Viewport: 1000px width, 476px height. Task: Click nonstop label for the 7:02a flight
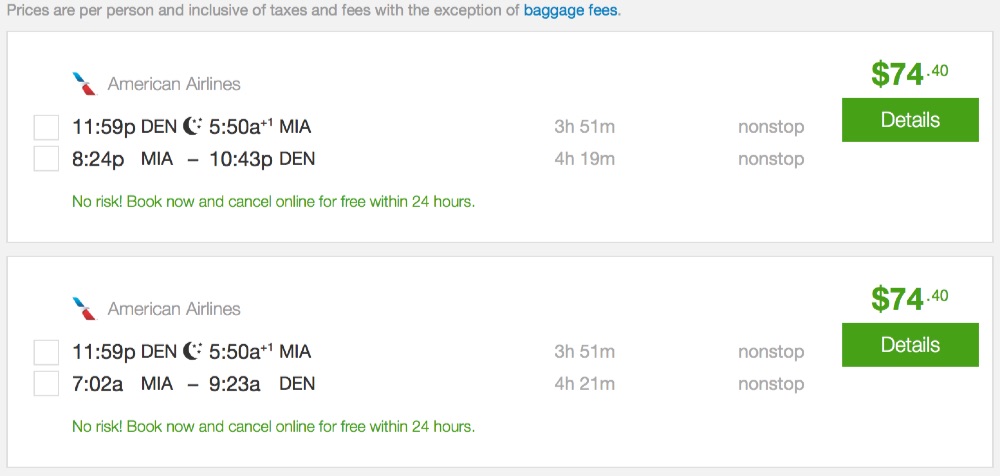point(770,384)
